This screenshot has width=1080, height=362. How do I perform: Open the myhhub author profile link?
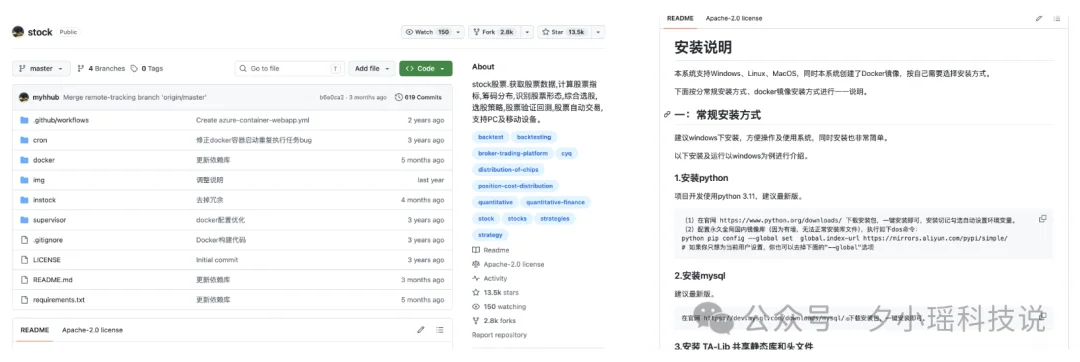coord(46,98)
